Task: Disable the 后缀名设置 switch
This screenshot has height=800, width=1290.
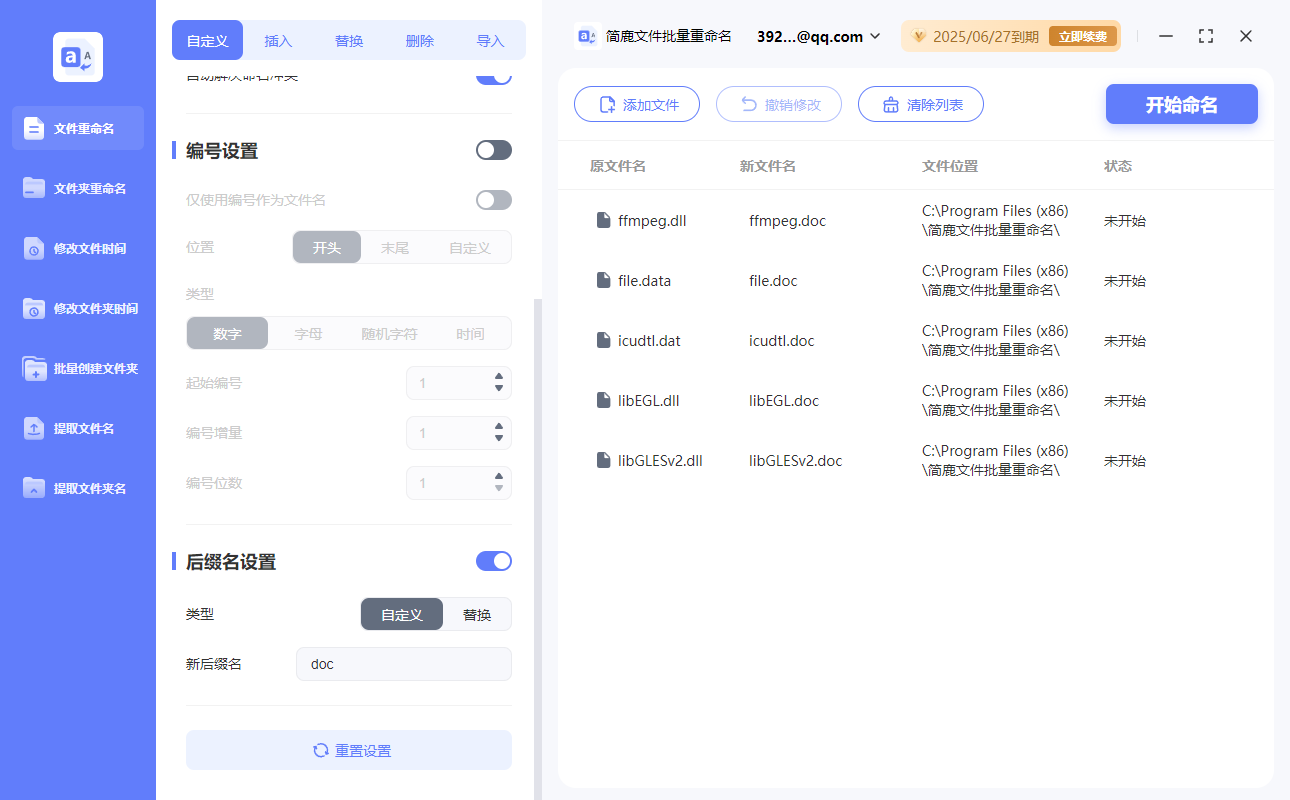Action: pos(493,561)
